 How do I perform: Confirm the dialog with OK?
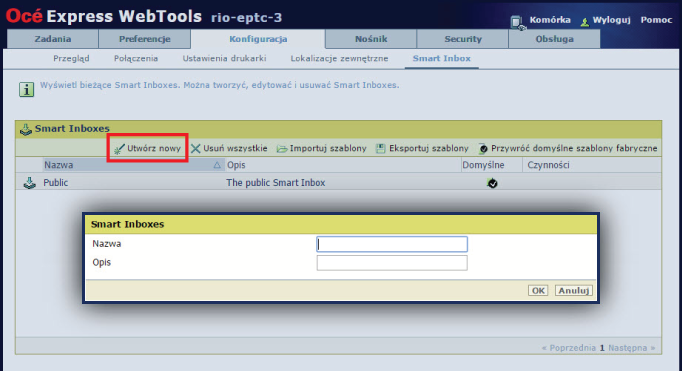(x=538, y=291)
